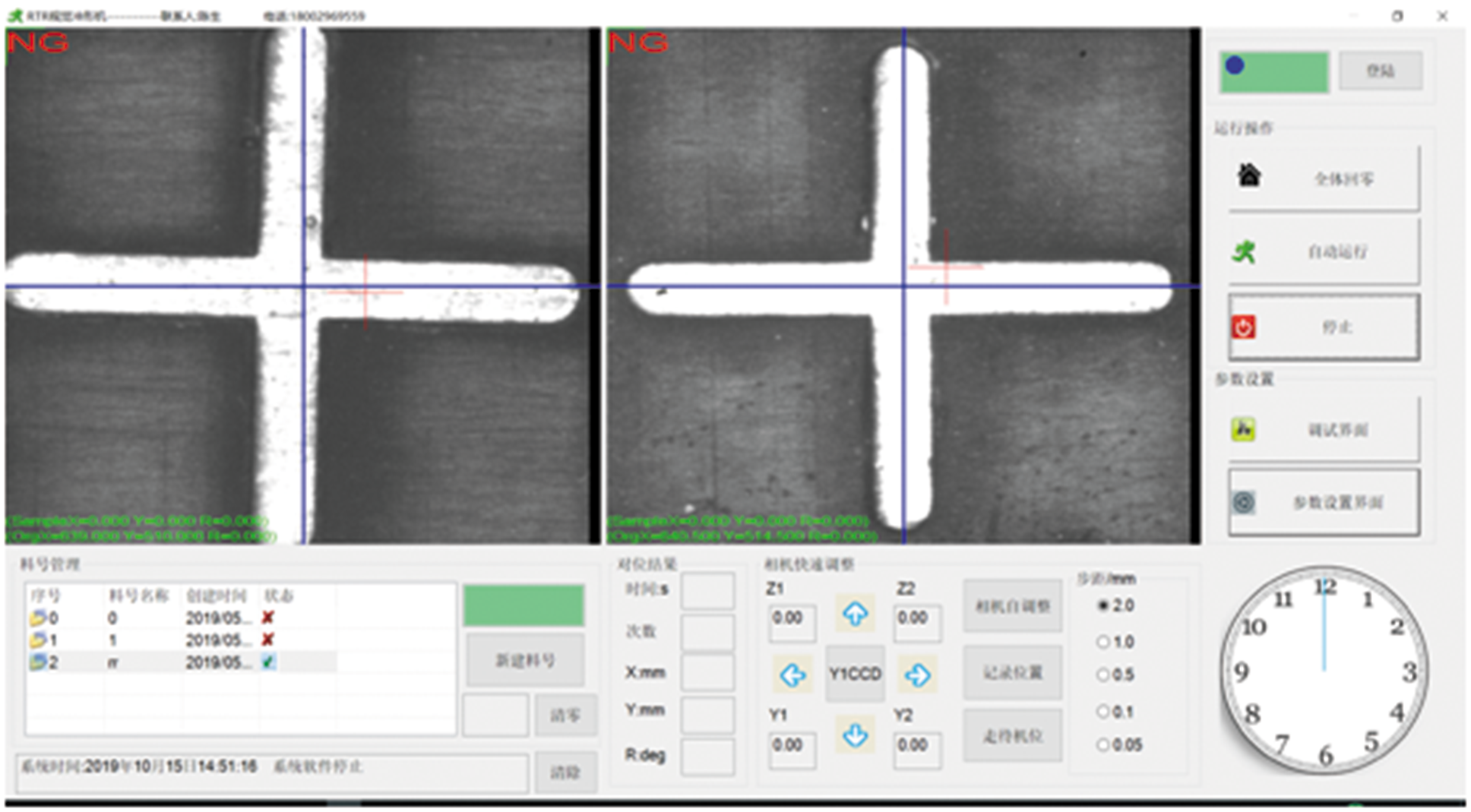The height and width of the screenshot is (812, 1471).
Task: Click the green status indicator beside login
Action: click(x=1274, y=73)
